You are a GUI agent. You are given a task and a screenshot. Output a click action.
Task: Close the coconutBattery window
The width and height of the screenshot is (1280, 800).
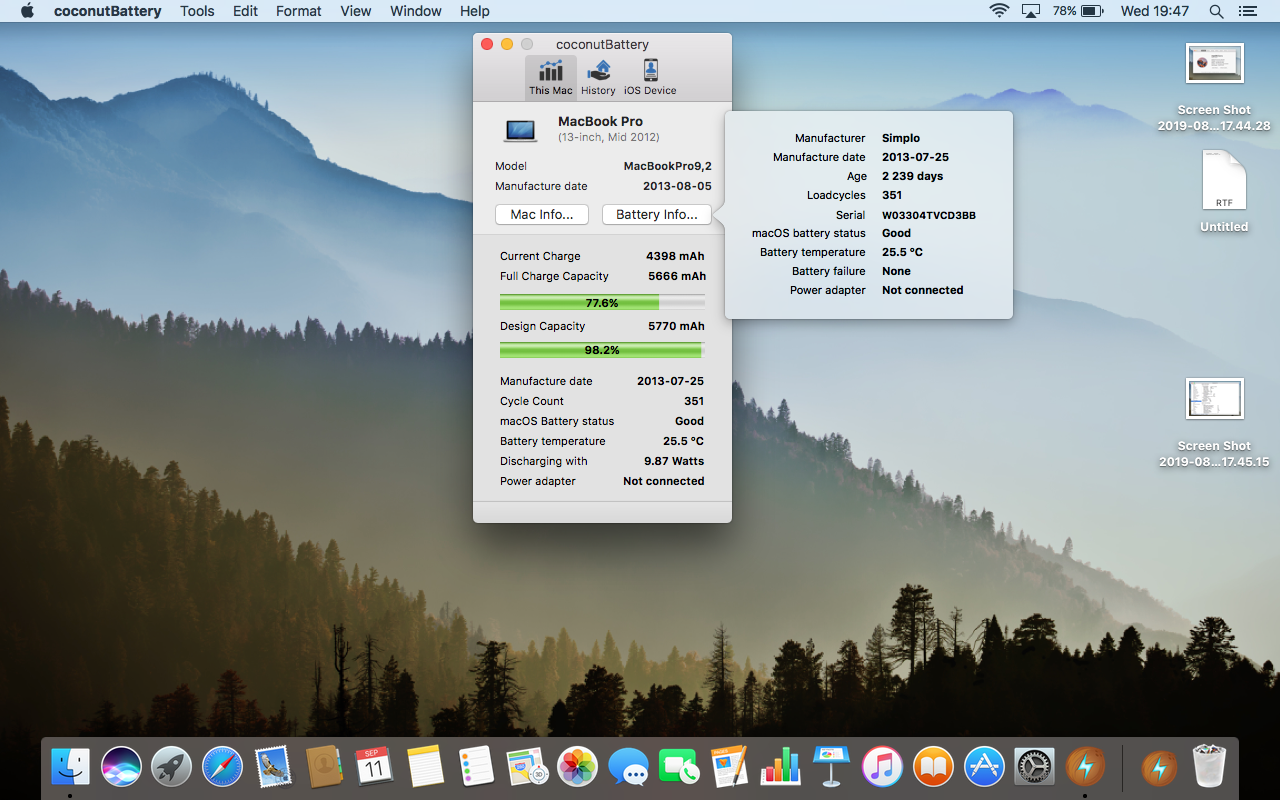487,44
